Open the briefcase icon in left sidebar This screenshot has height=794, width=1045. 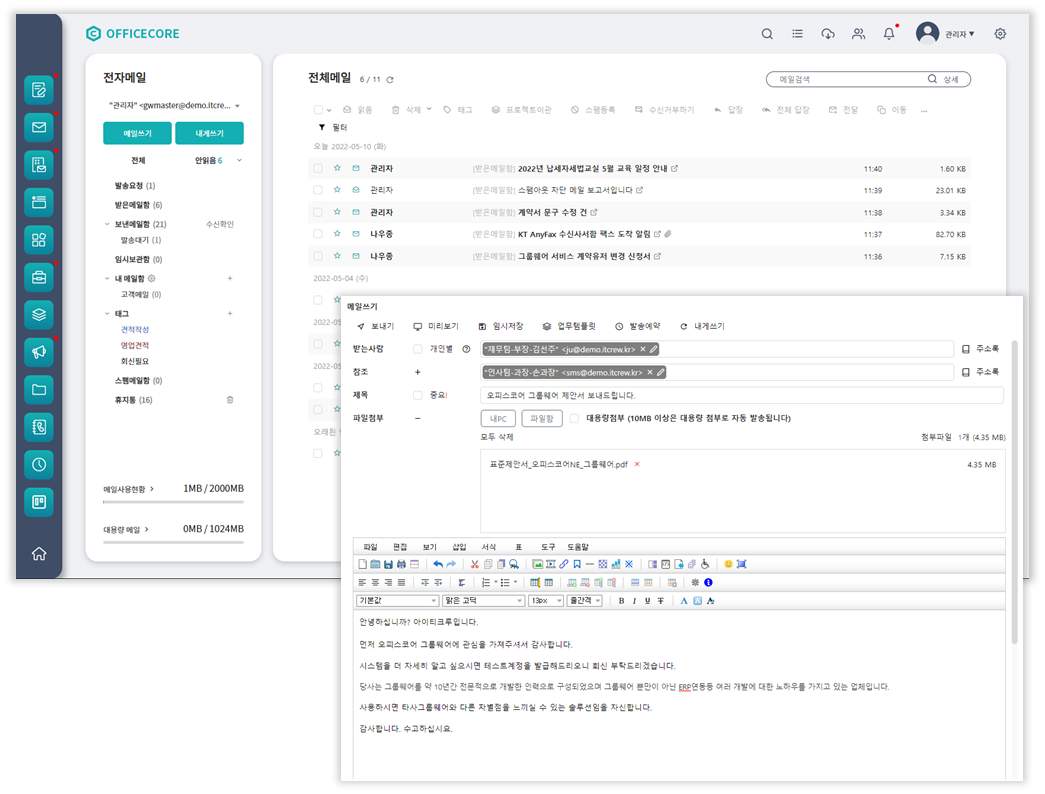pyautogui.click(x=39, y=277)
